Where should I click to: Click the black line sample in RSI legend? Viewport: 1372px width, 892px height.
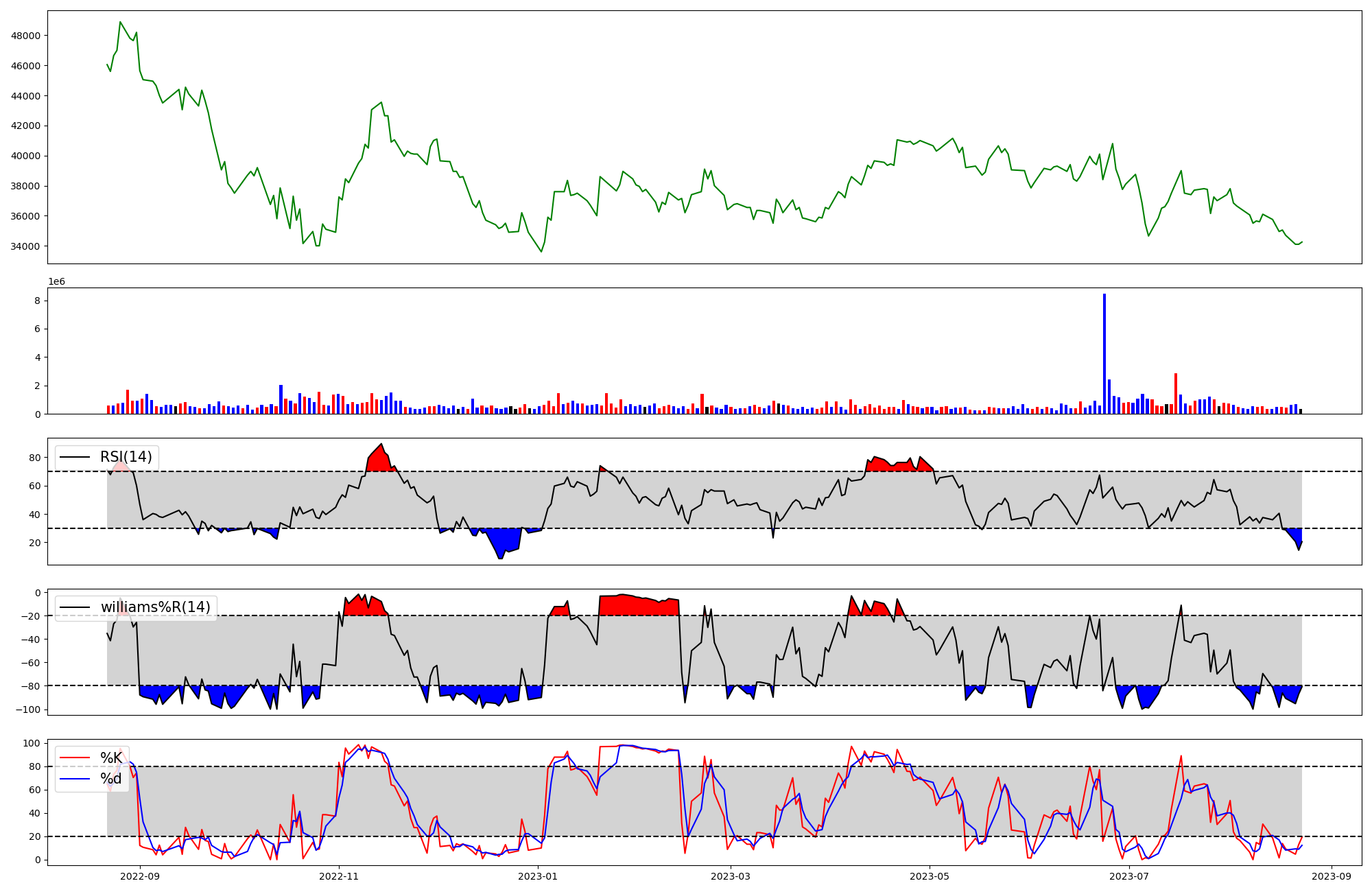[75, 457]
